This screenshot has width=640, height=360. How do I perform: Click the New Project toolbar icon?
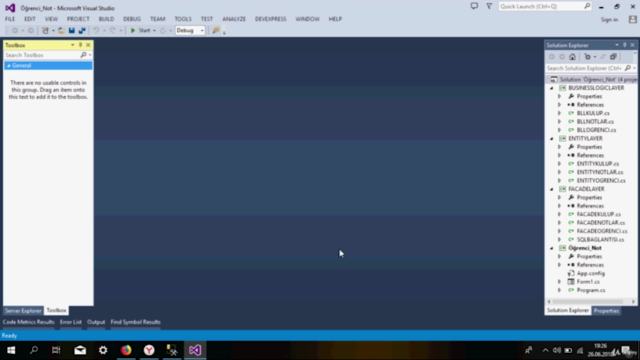click(x=45, y=31)
